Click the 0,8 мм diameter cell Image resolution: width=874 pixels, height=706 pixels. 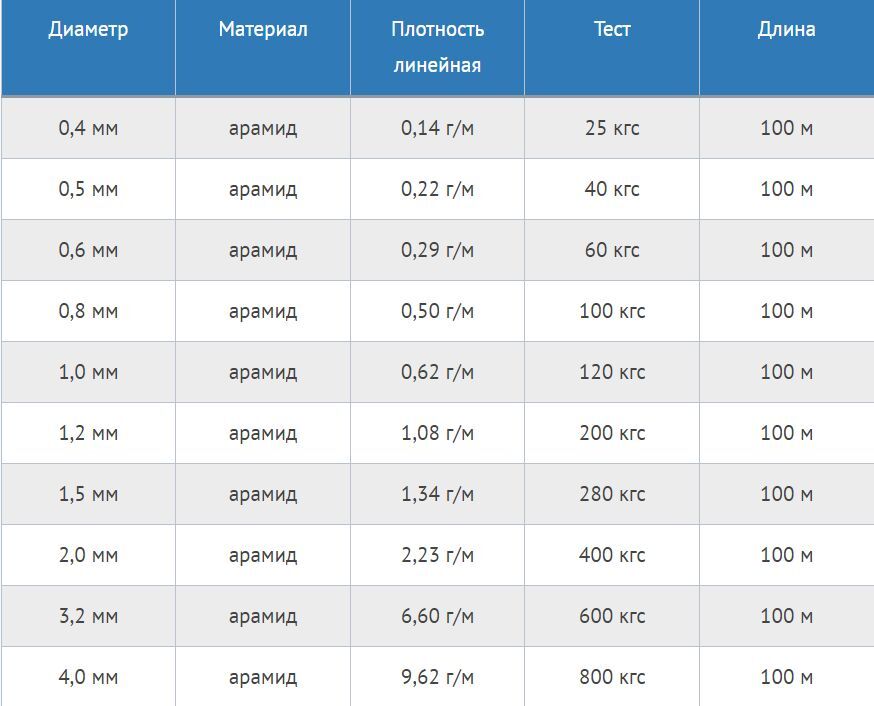[x=88, y=311]
